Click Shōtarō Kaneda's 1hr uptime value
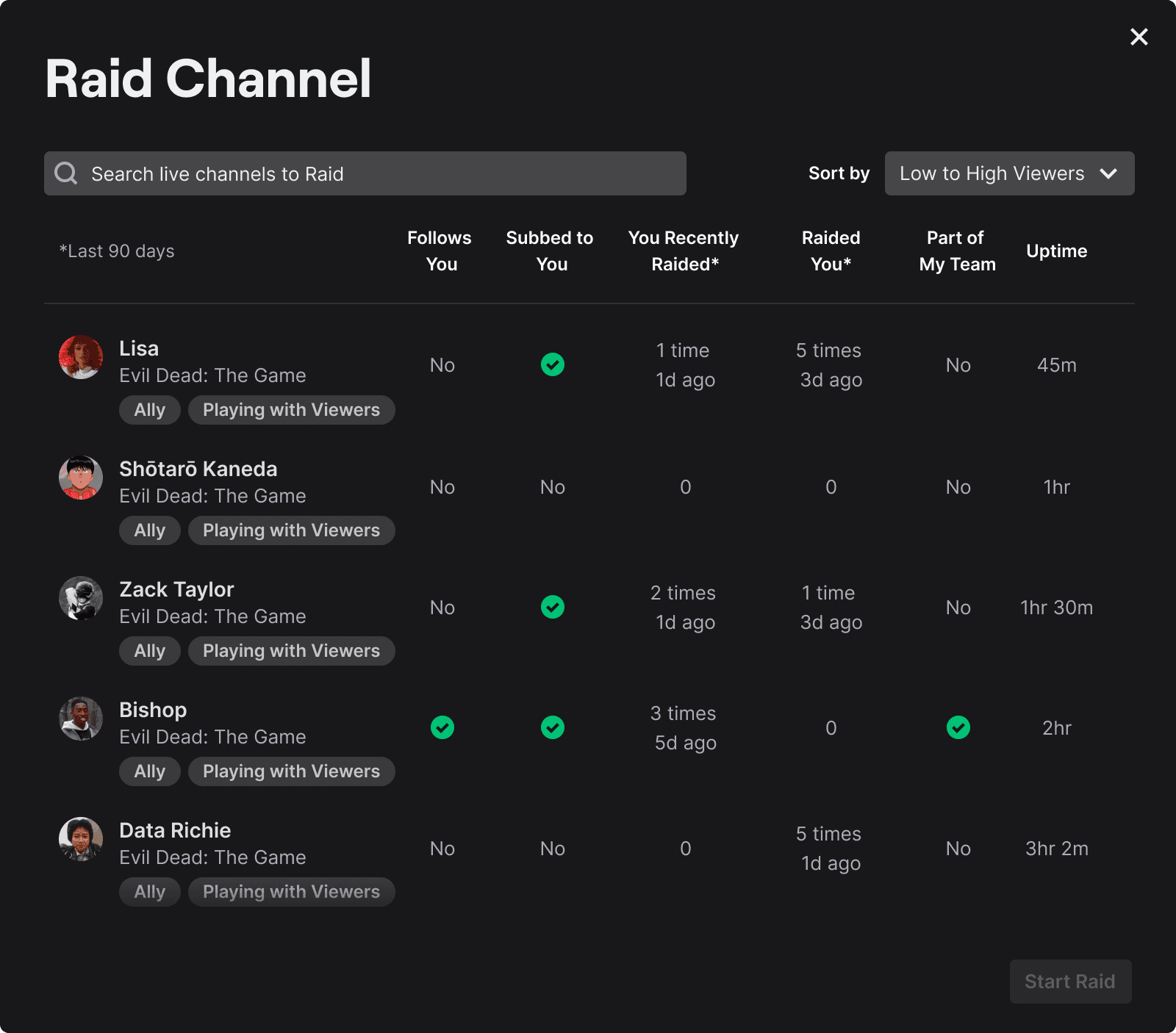This screenshot has height=1033, width=1176. tap(1057, 487)
